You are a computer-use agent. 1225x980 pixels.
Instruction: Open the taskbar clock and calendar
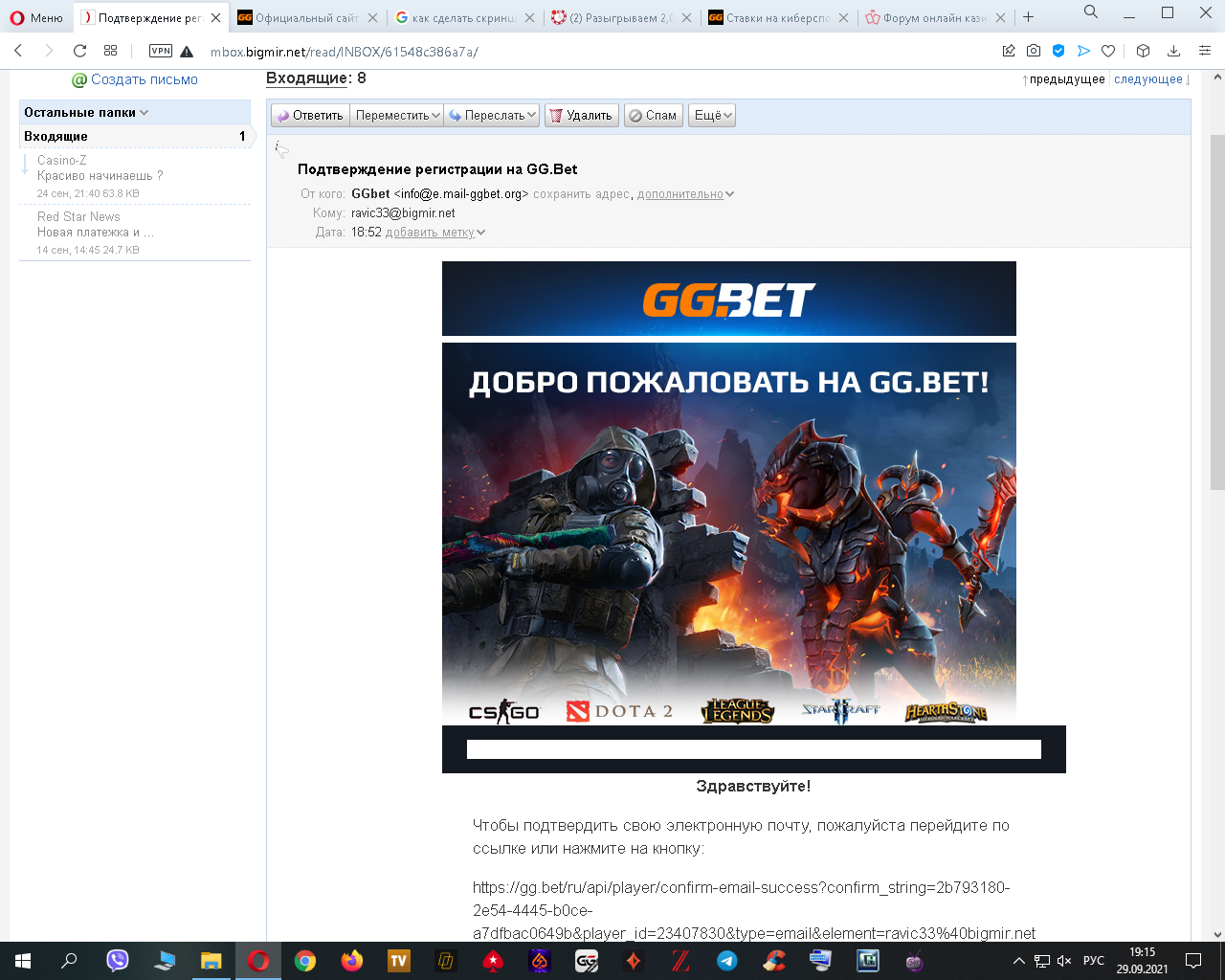(x=1142, y=961)
